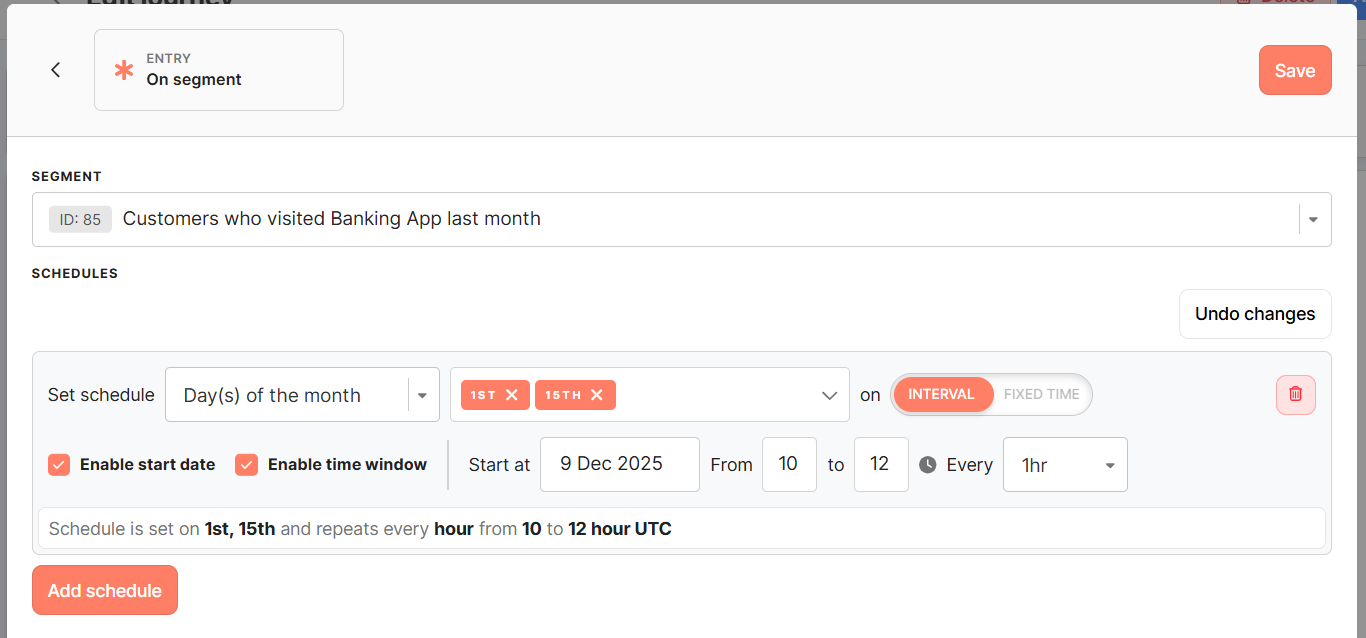
Task: Expand the selected days dropdown chevron
Action: point(829,395)
